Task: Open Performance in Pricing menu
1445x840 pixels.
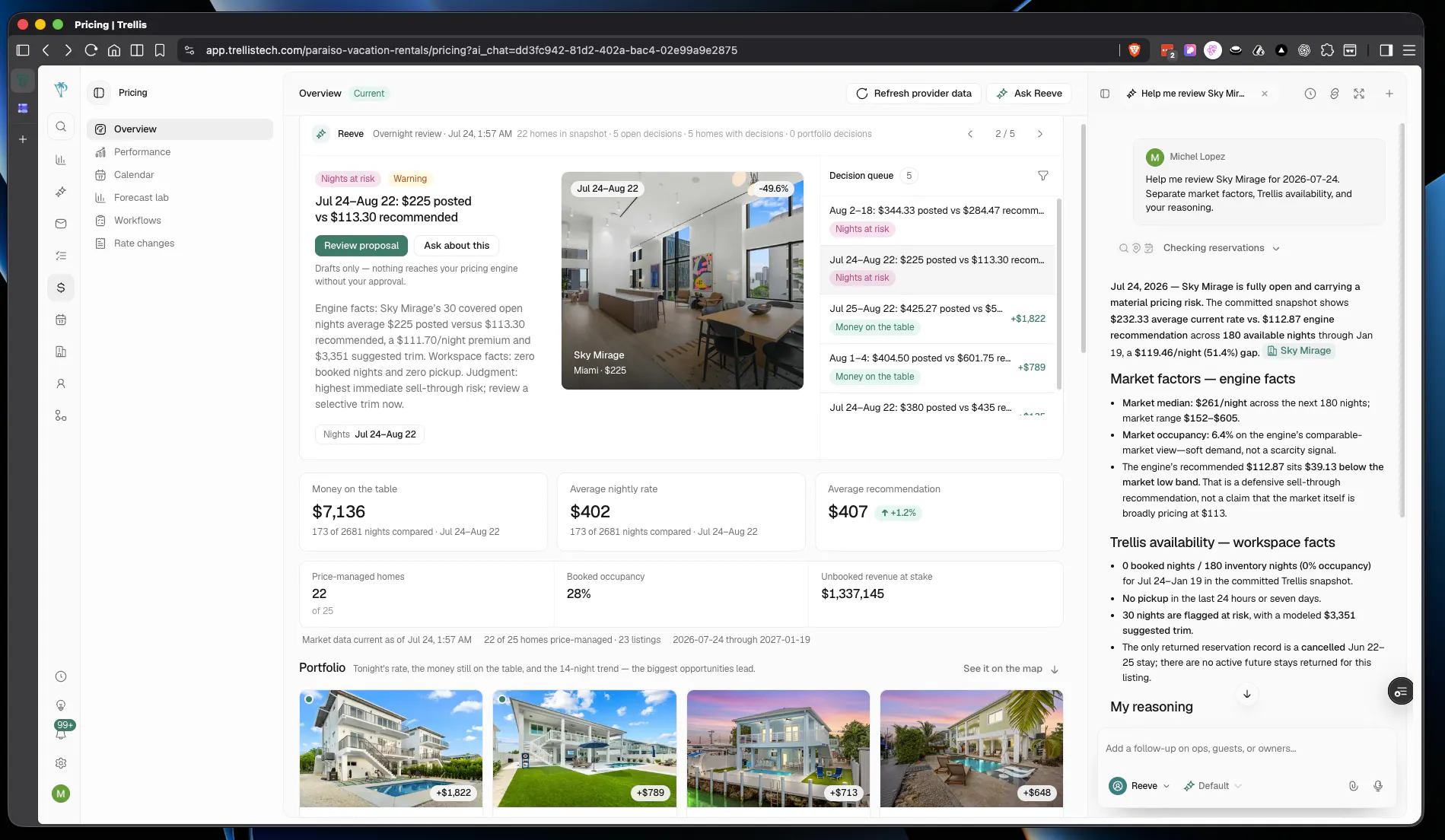Action: (180, 152)
